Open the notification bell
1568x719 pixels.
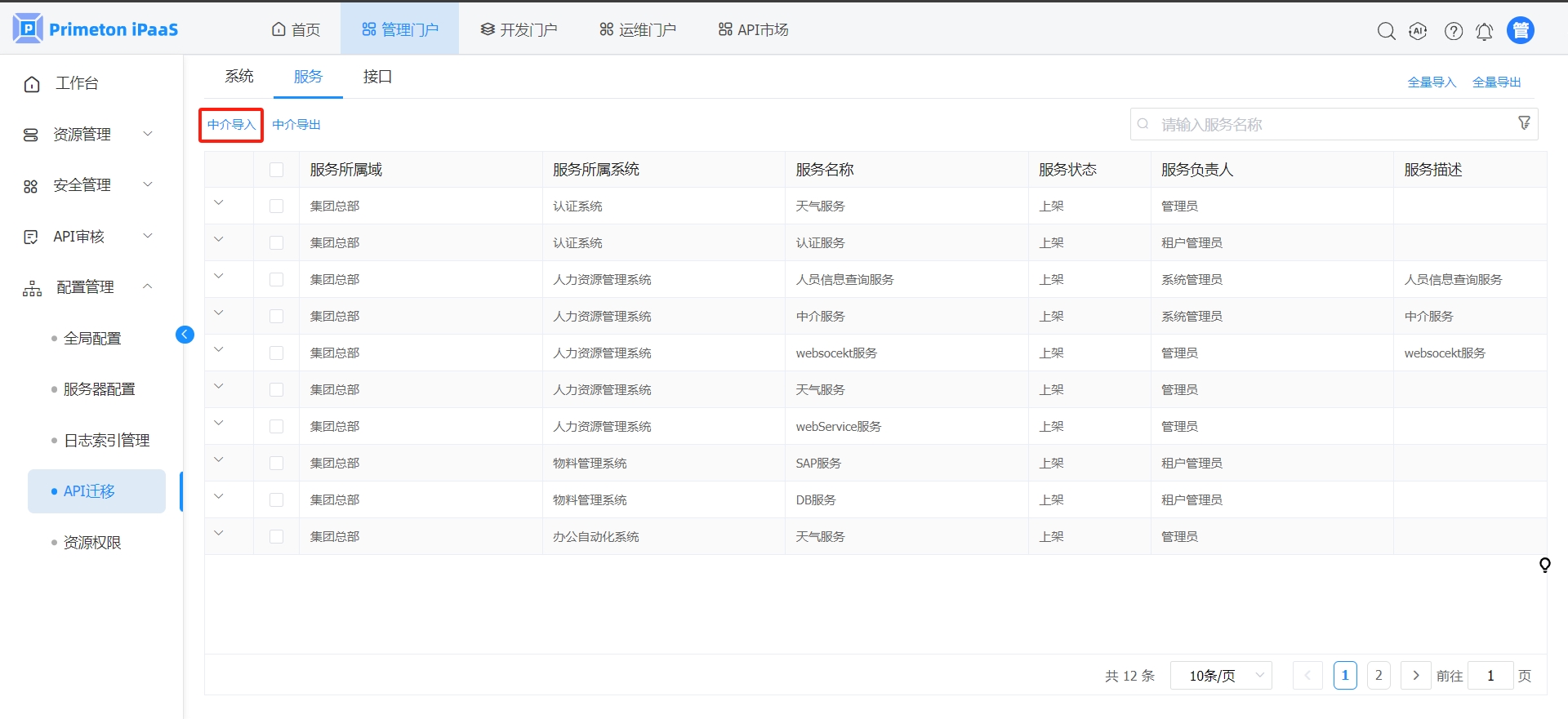pos(1484,31)
